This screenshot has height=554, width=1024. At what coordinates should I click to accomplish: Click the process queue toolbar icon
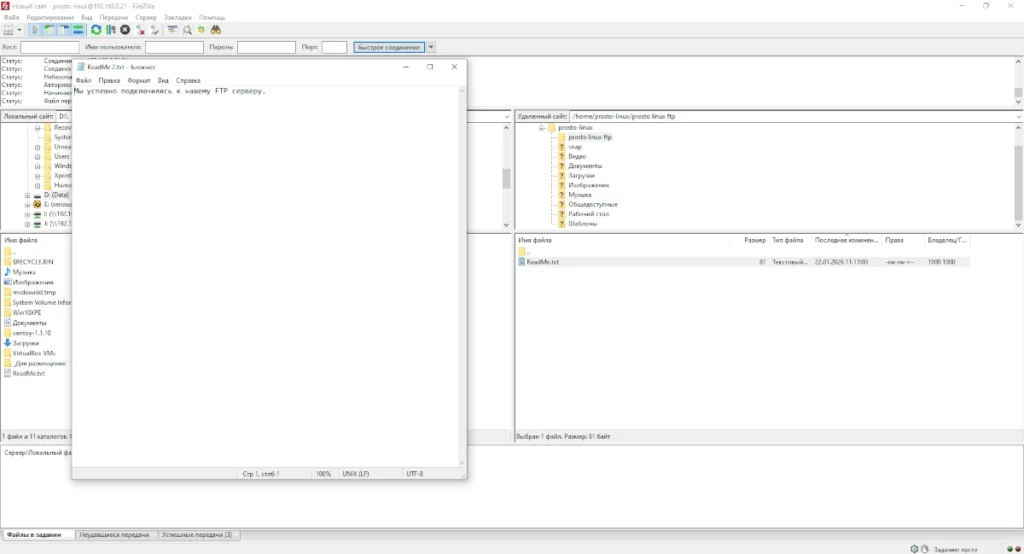(110, 30)
